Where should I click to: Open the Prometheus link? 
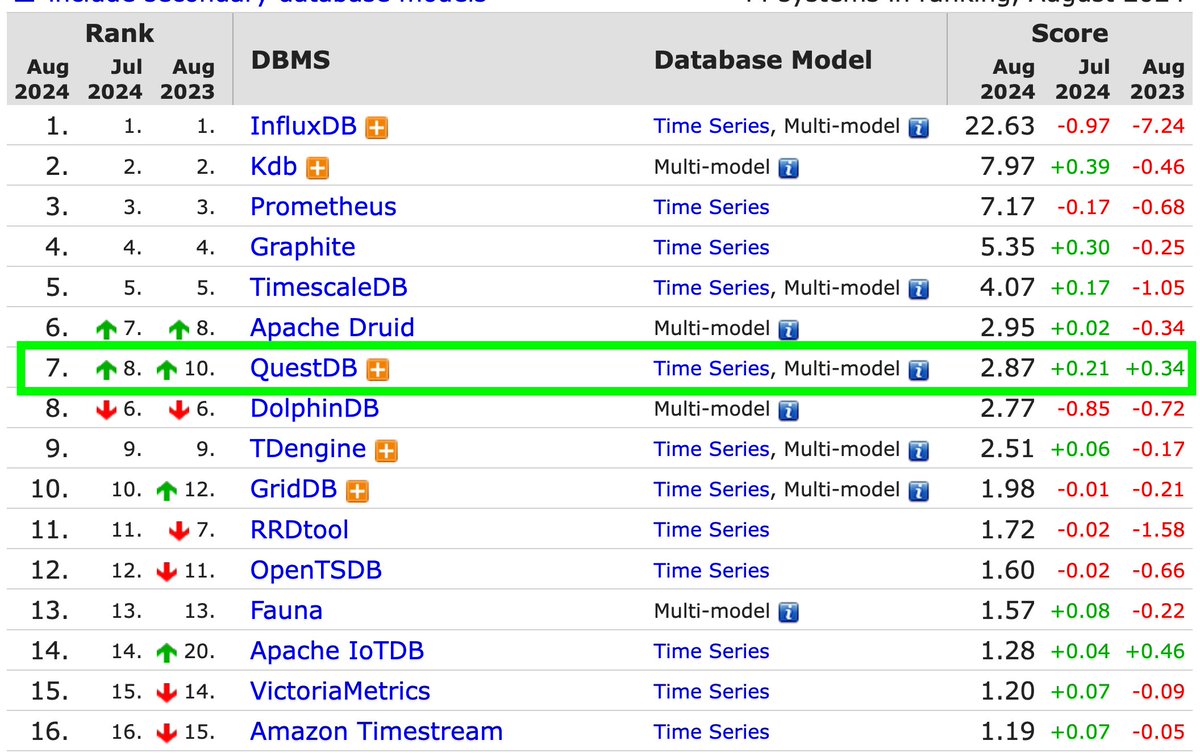pos(322,207)
